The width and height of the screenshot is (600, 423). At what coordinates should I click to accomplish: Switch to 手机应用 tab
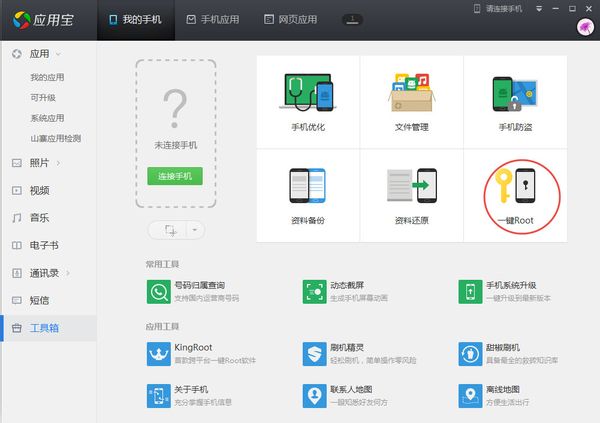213,20
